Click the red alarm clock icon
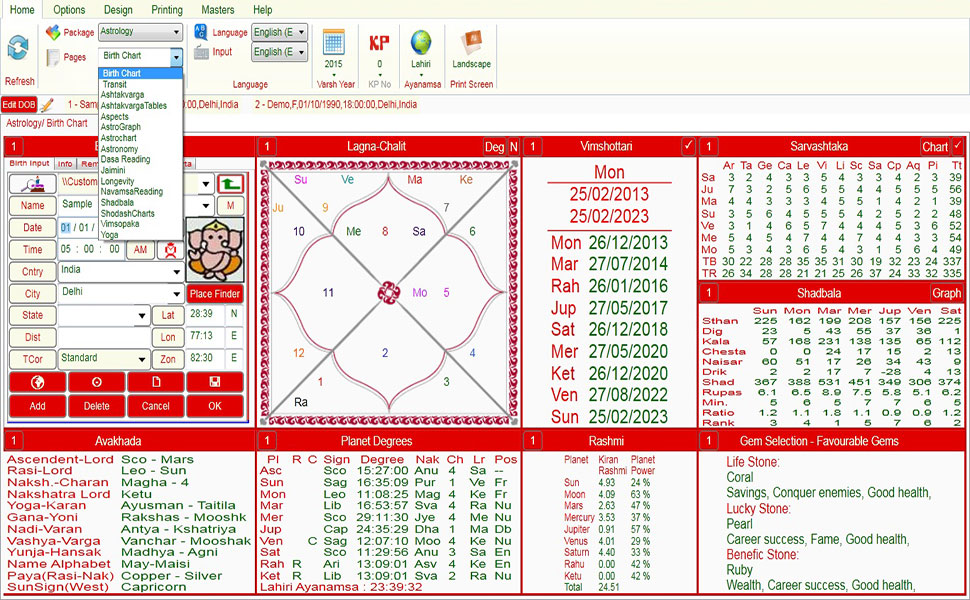Screen dimensions: 970x600 click(171, 249)
